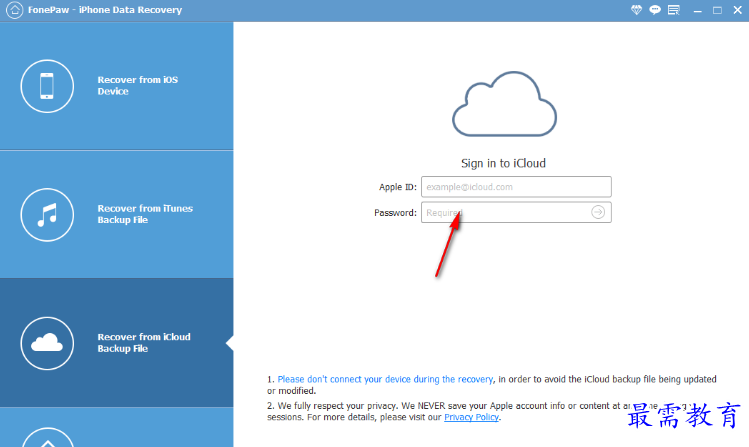
Task: Click the 'Sign in to iCloud' heading
Action: 503,163
